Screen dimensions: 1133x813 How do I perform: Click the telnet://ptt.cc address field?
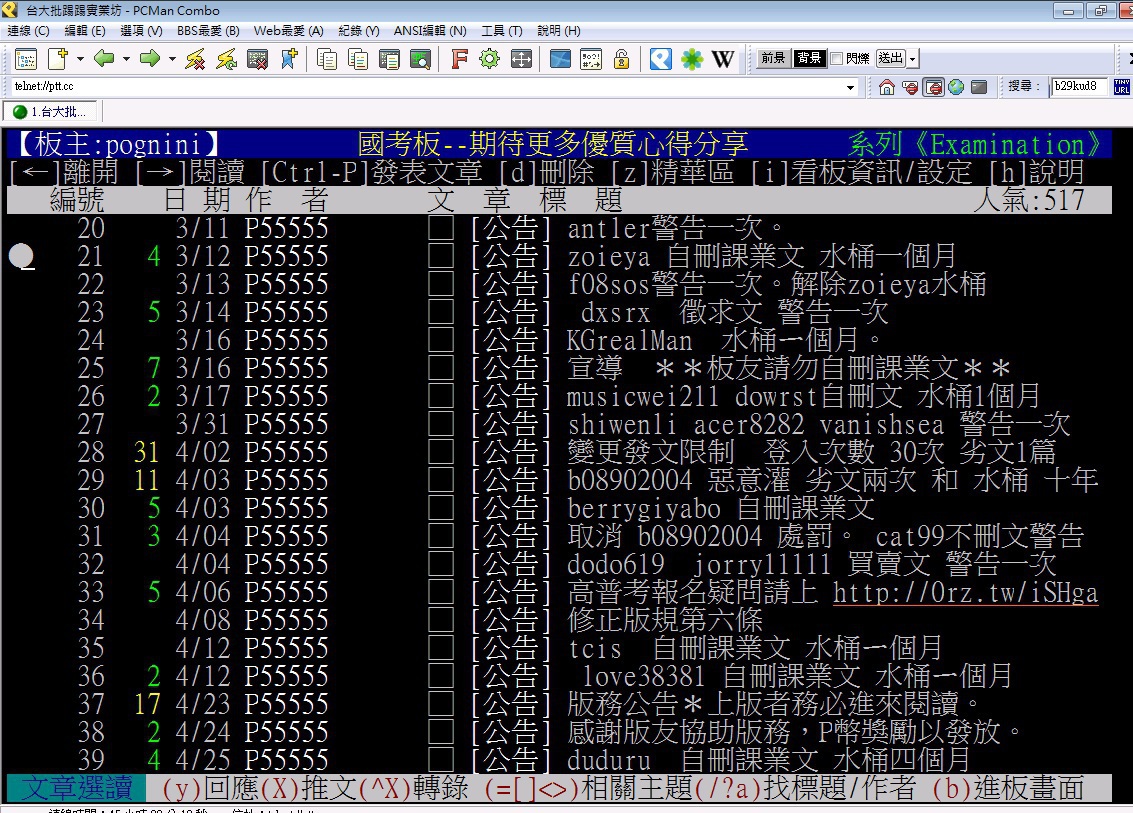click(x=426, y=87)
